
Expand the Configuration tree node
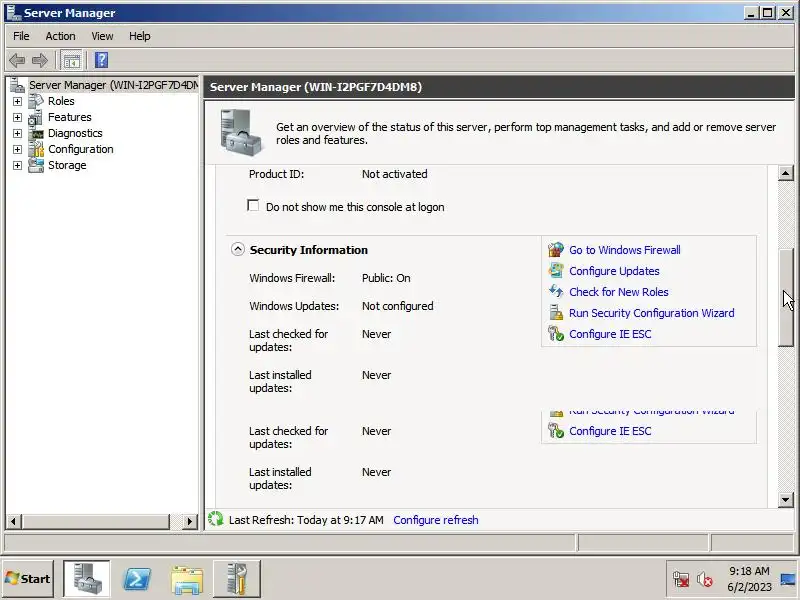(17, 149)
